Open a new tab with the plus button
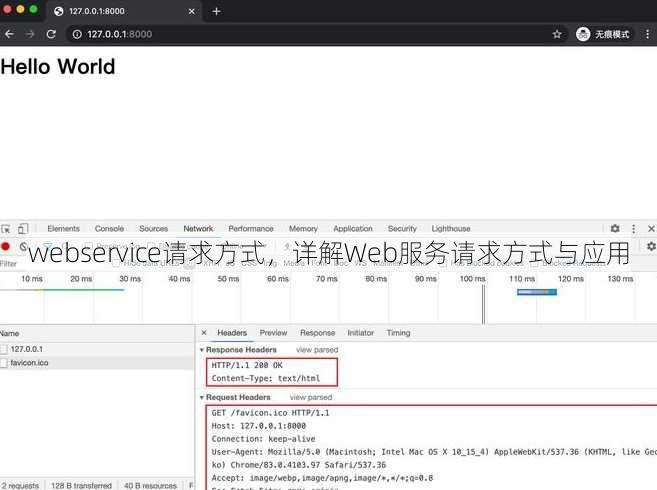The height and width of the screenshot is (490, 657). (x=216, y=11)
